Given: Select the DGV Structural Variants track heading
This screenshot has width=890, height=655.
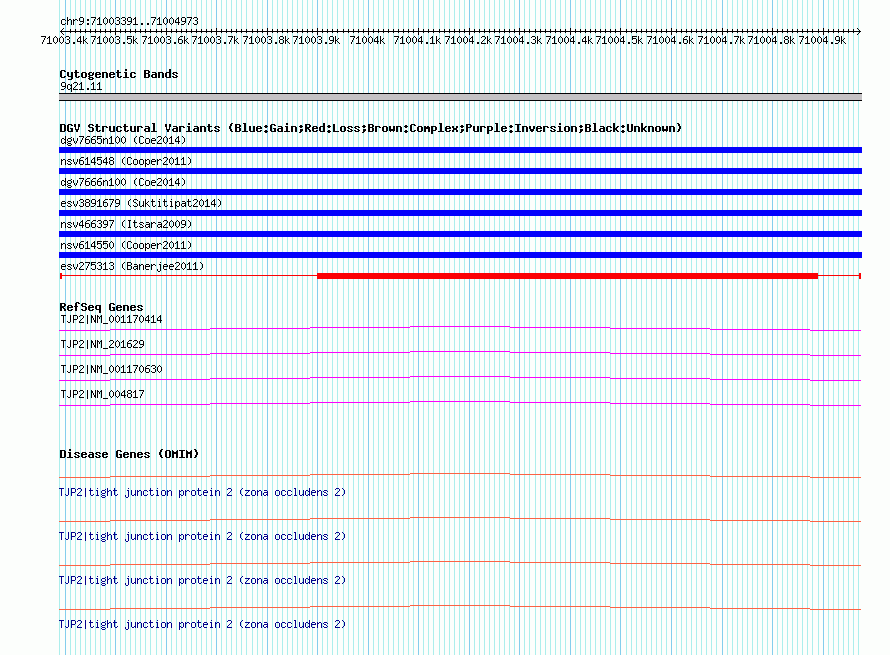Looking at the screenshot, I should 371,128.
